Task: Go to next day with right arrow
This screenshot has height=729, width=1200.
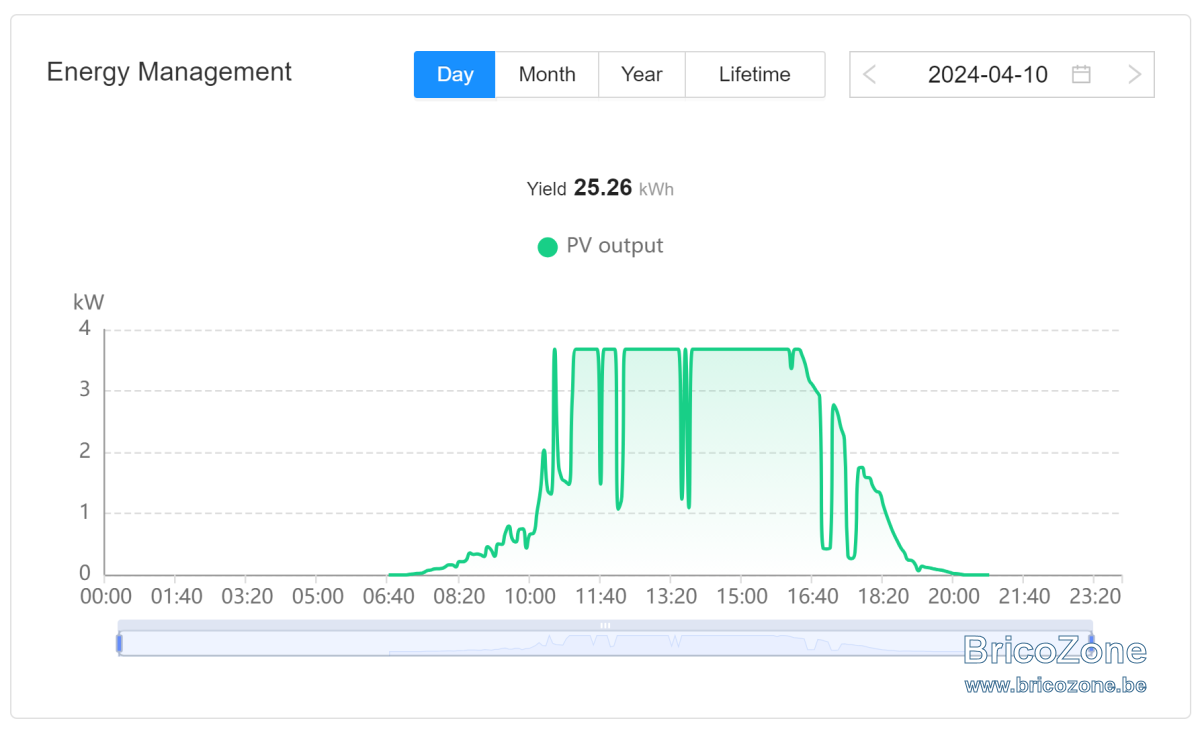Action: (x=1134, y=74)
